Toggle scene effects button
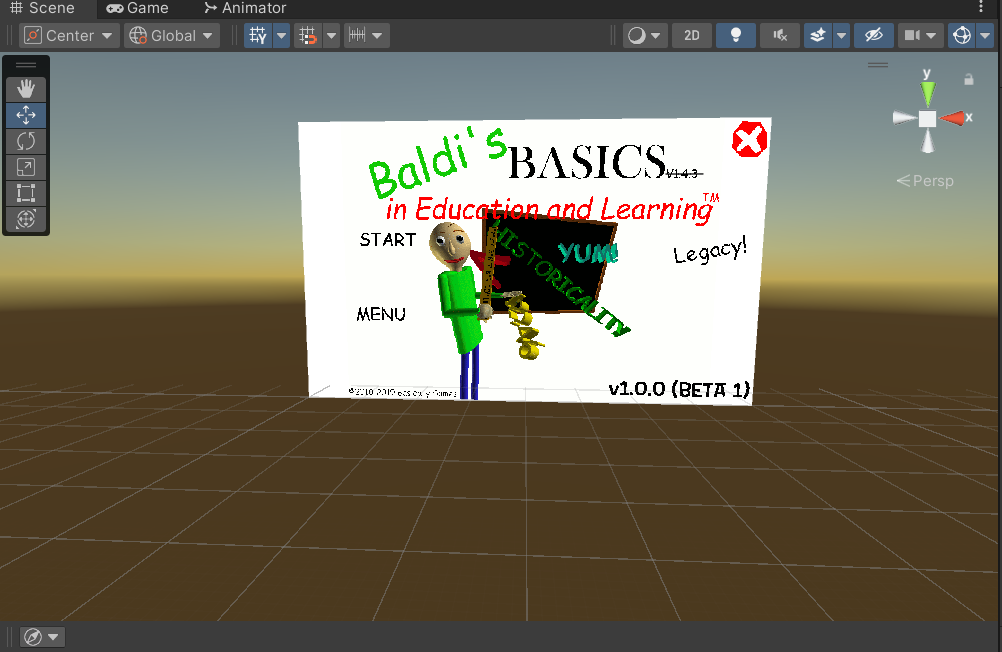1002x652 pixels. pyautogui.click(x=818, y=36)
